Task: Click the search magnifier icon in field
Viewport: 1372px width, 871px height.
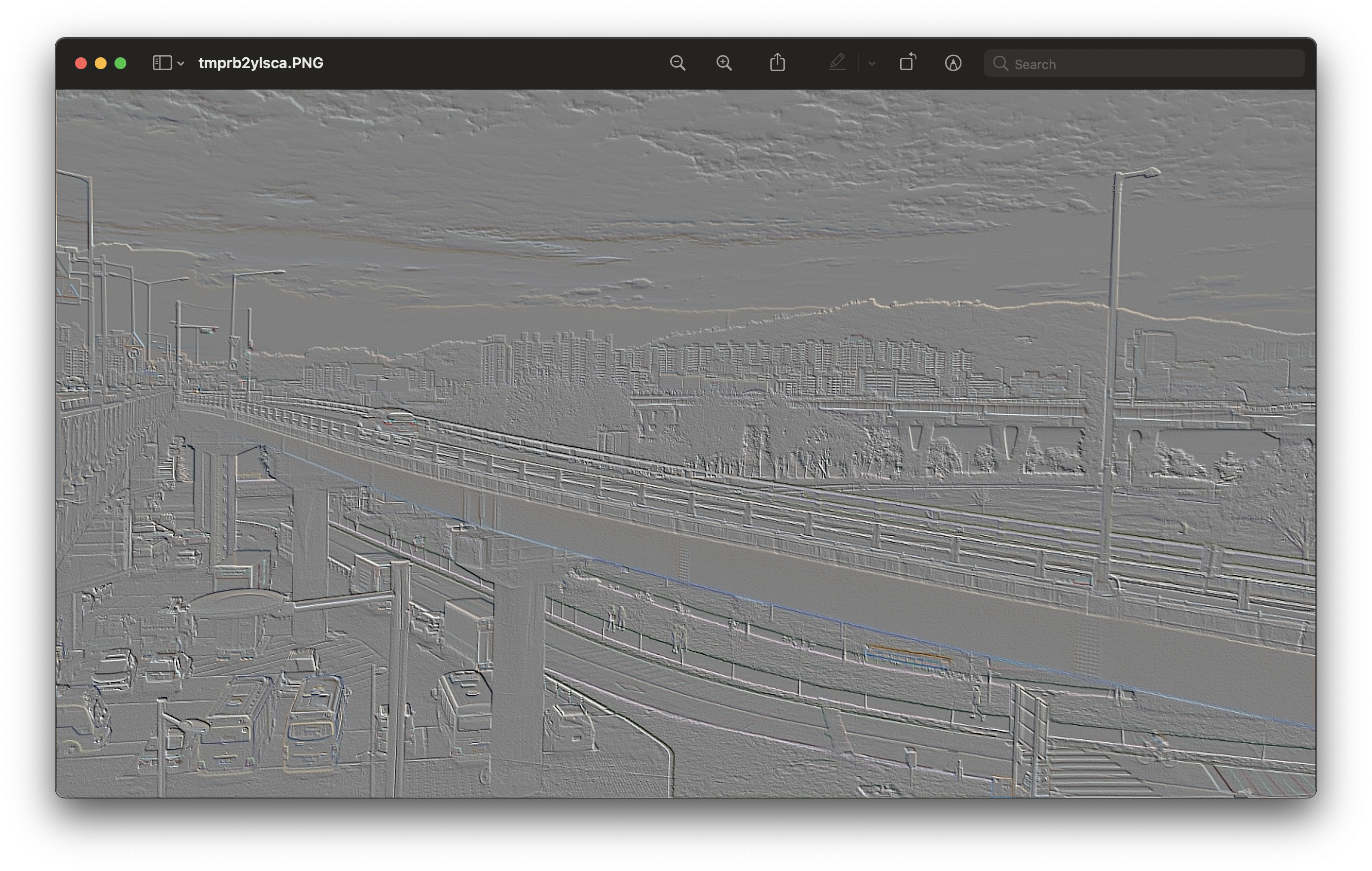Action: click(1000, 63)
